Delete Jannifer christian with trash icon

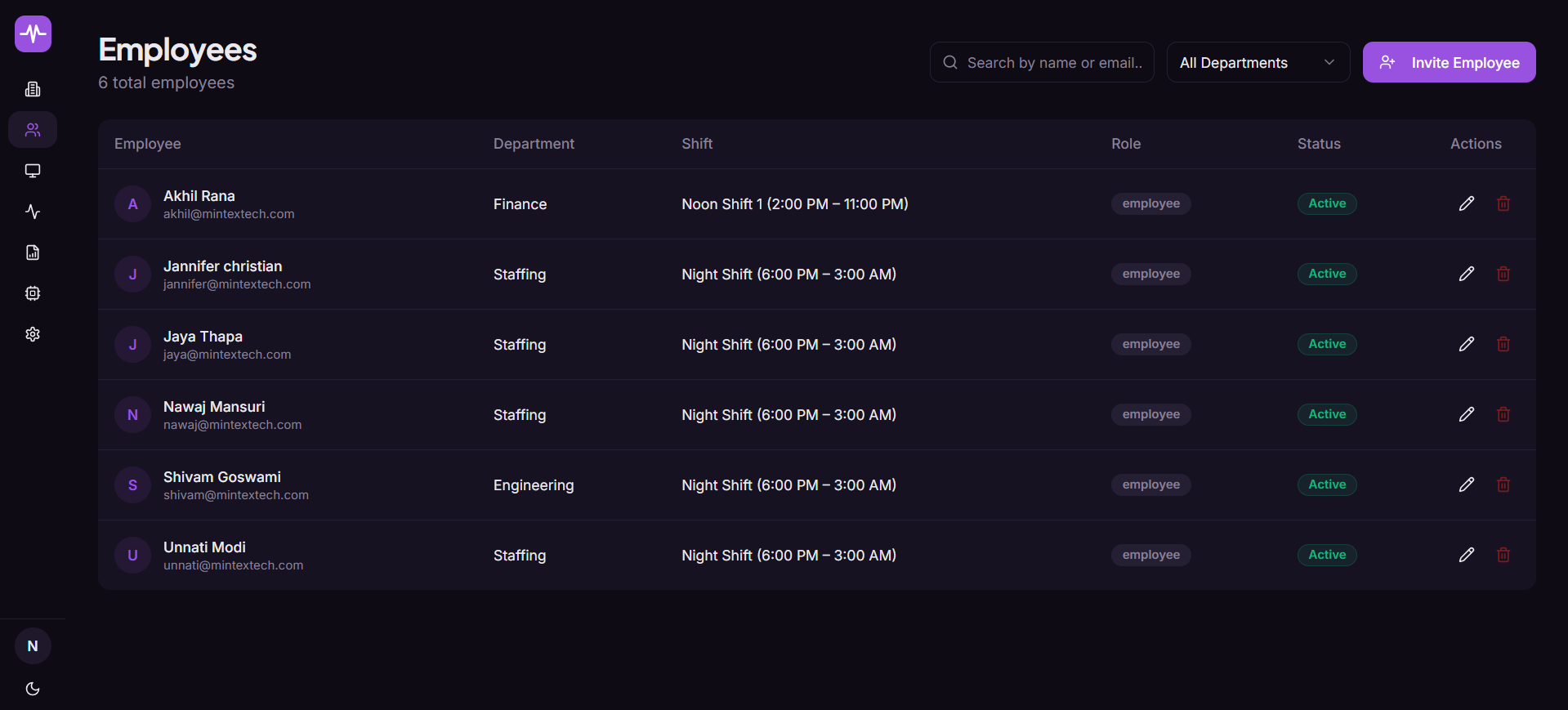(1503, 274)
